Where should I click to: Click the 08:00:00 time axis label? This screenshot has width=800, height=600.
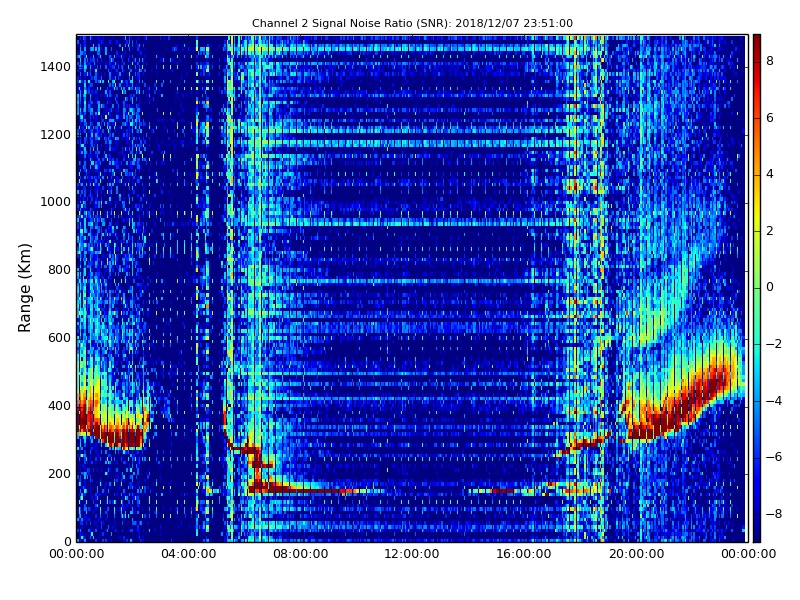click(x=301, y=554)
